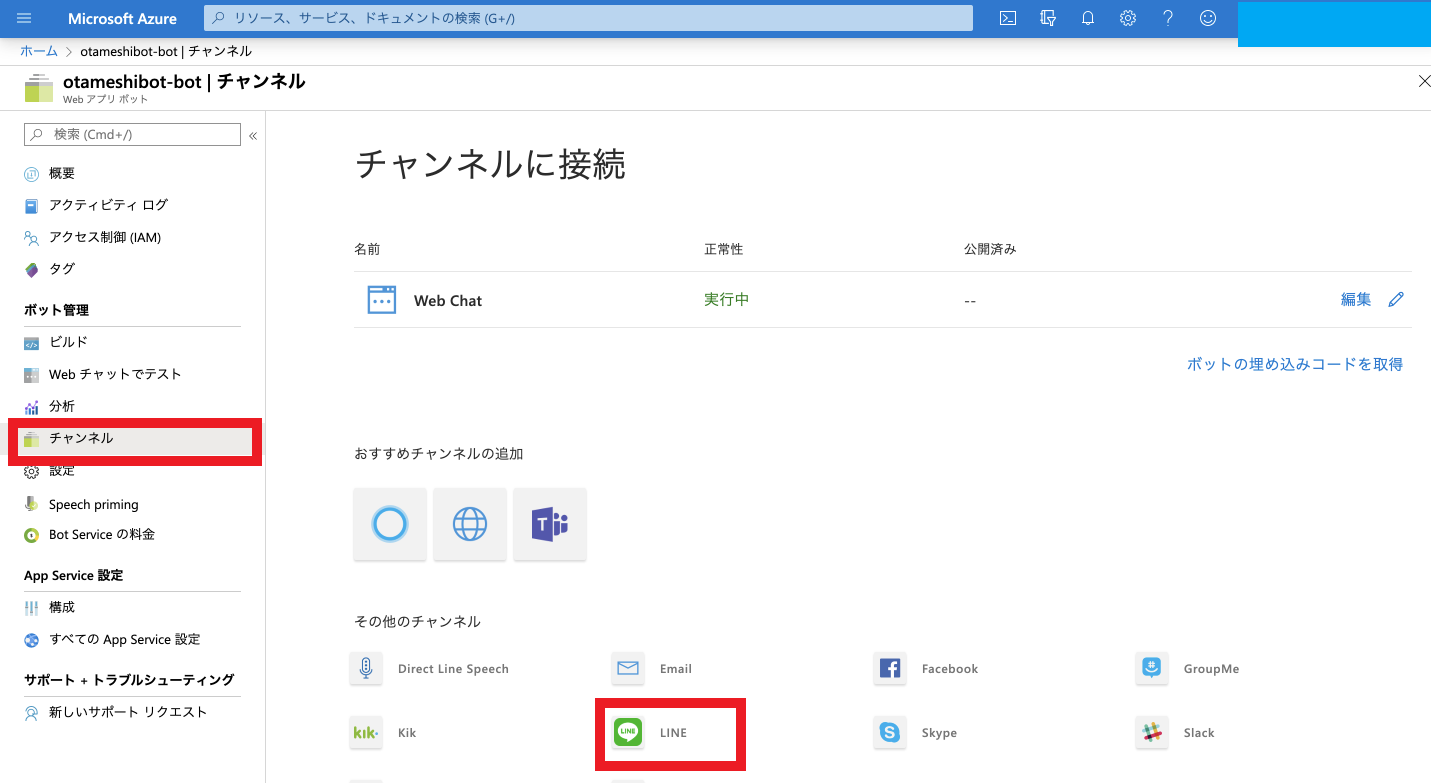Click the ホーム breadcrumb link

coord(38,51)
